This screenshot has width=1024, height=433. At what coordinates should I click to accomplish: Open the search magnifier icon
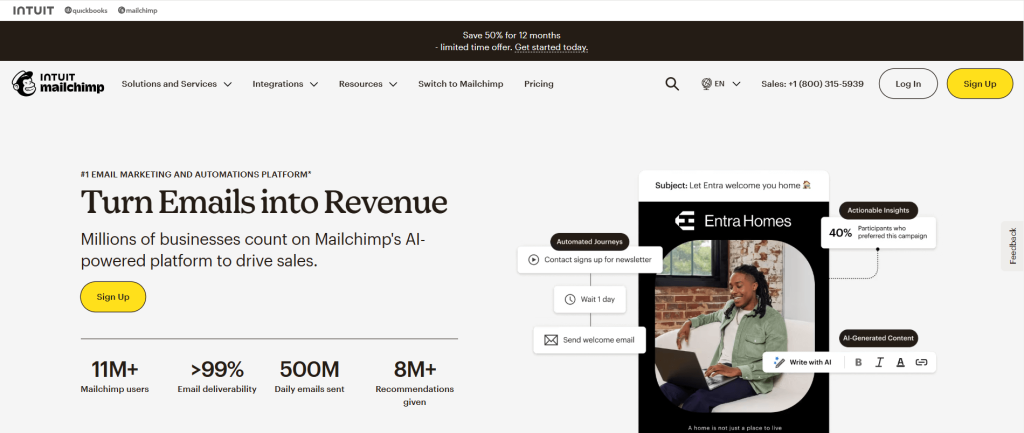pyautogui.click(x=672, y=84)
